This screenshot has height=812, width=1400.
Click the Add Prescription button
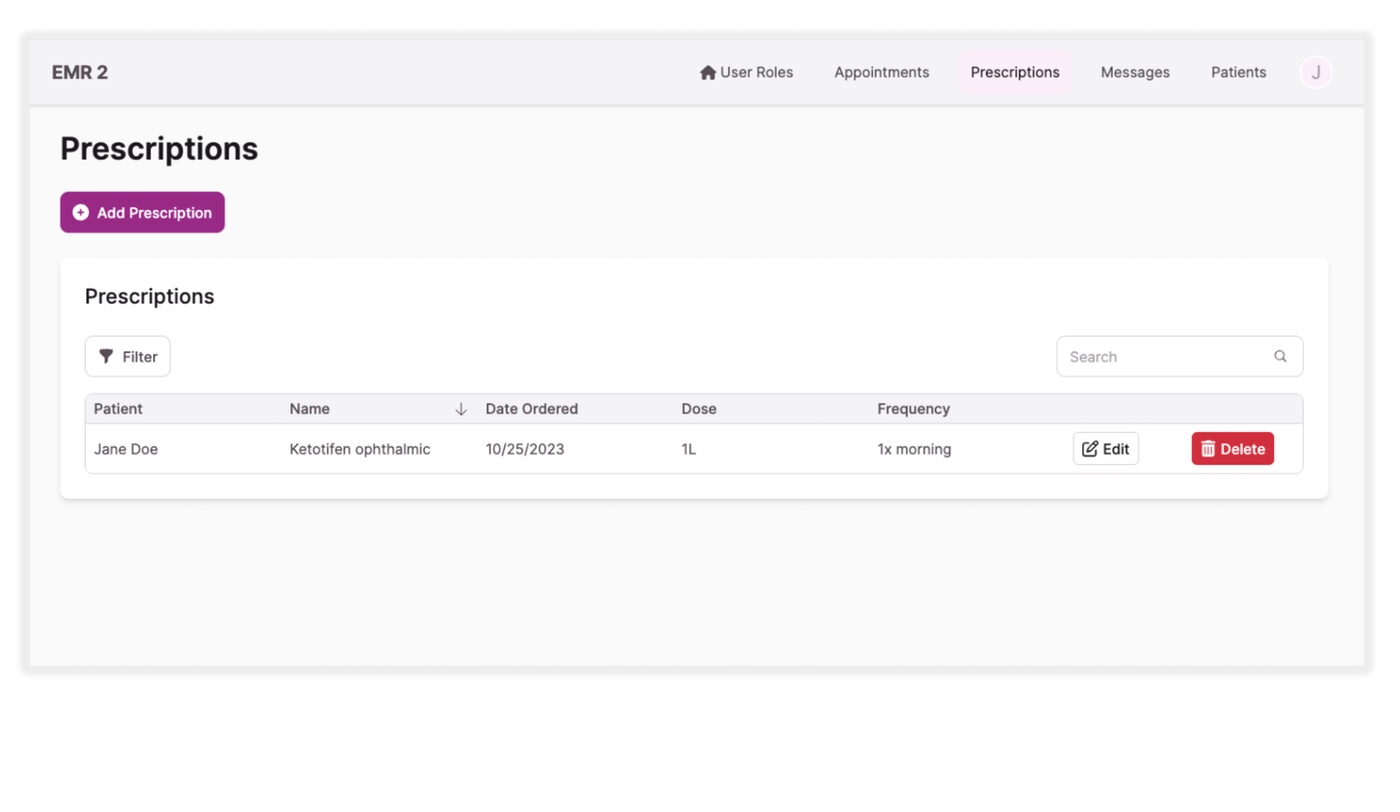(142, 213)
